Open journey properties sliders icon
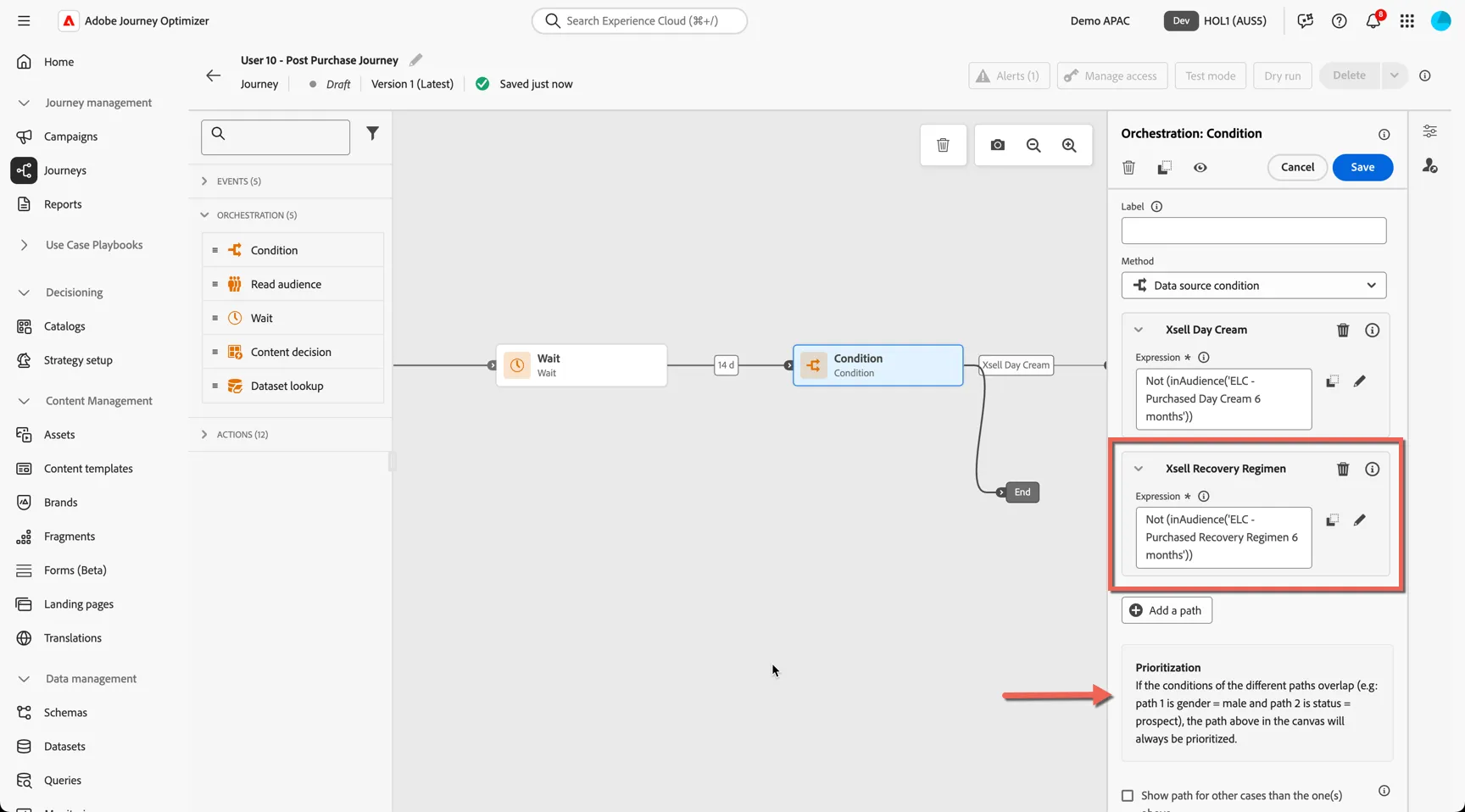 [1429, 131]
